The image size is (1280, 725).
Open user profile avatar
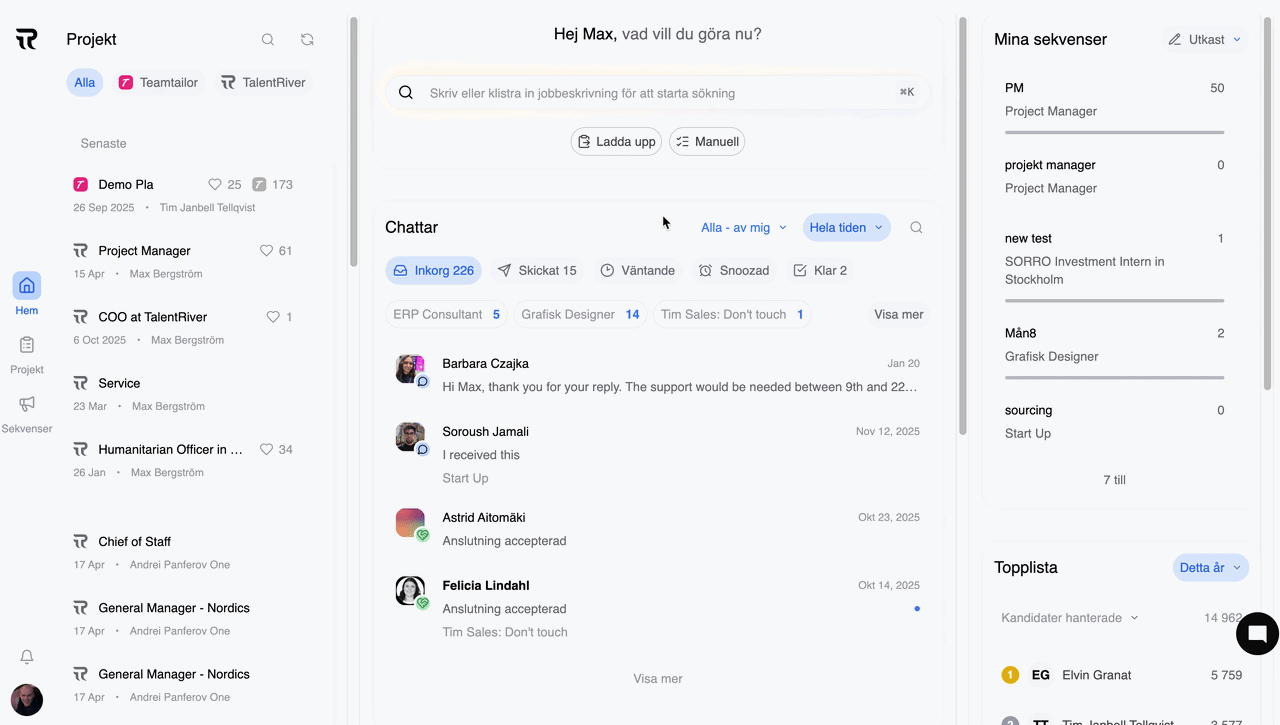tap(27, 700)
